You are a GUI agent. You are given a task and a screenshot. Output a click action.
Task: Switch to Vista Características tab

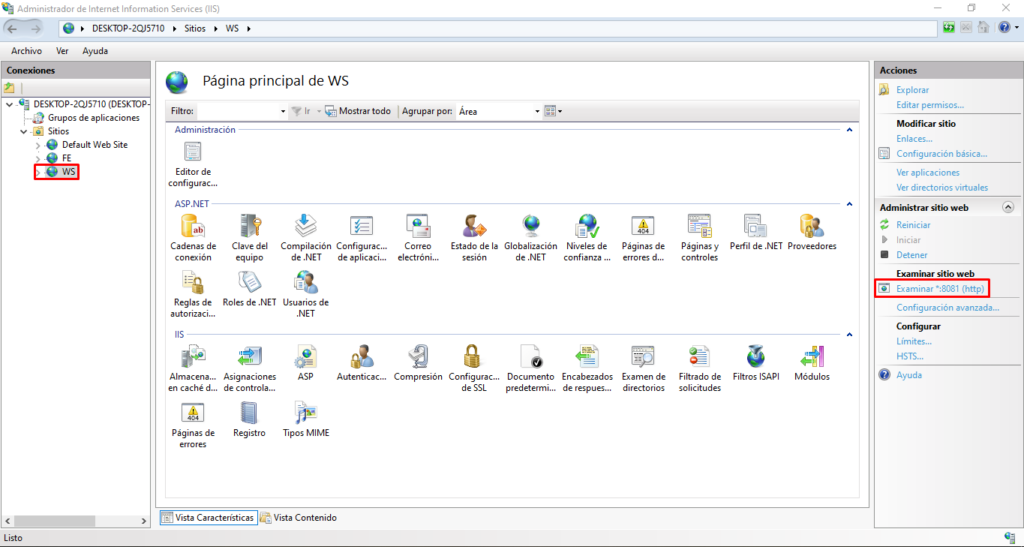point(208,518)
